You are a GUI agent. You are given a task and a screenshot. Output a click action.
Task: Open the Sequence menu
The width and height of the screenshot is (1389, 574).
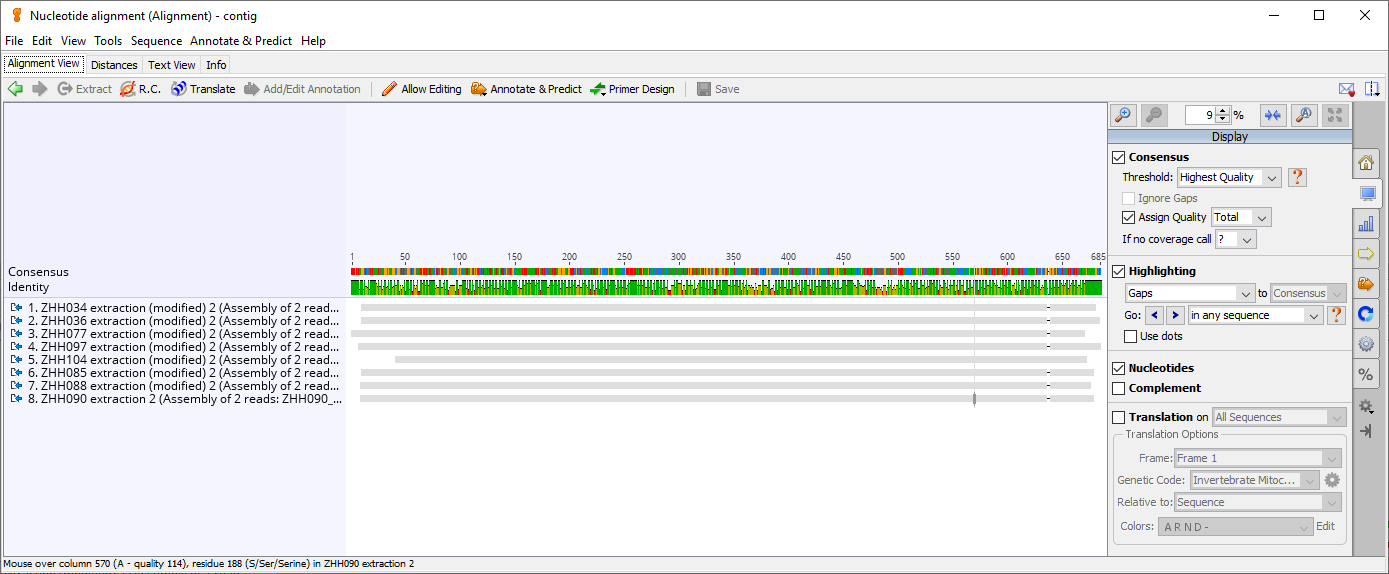156,41
